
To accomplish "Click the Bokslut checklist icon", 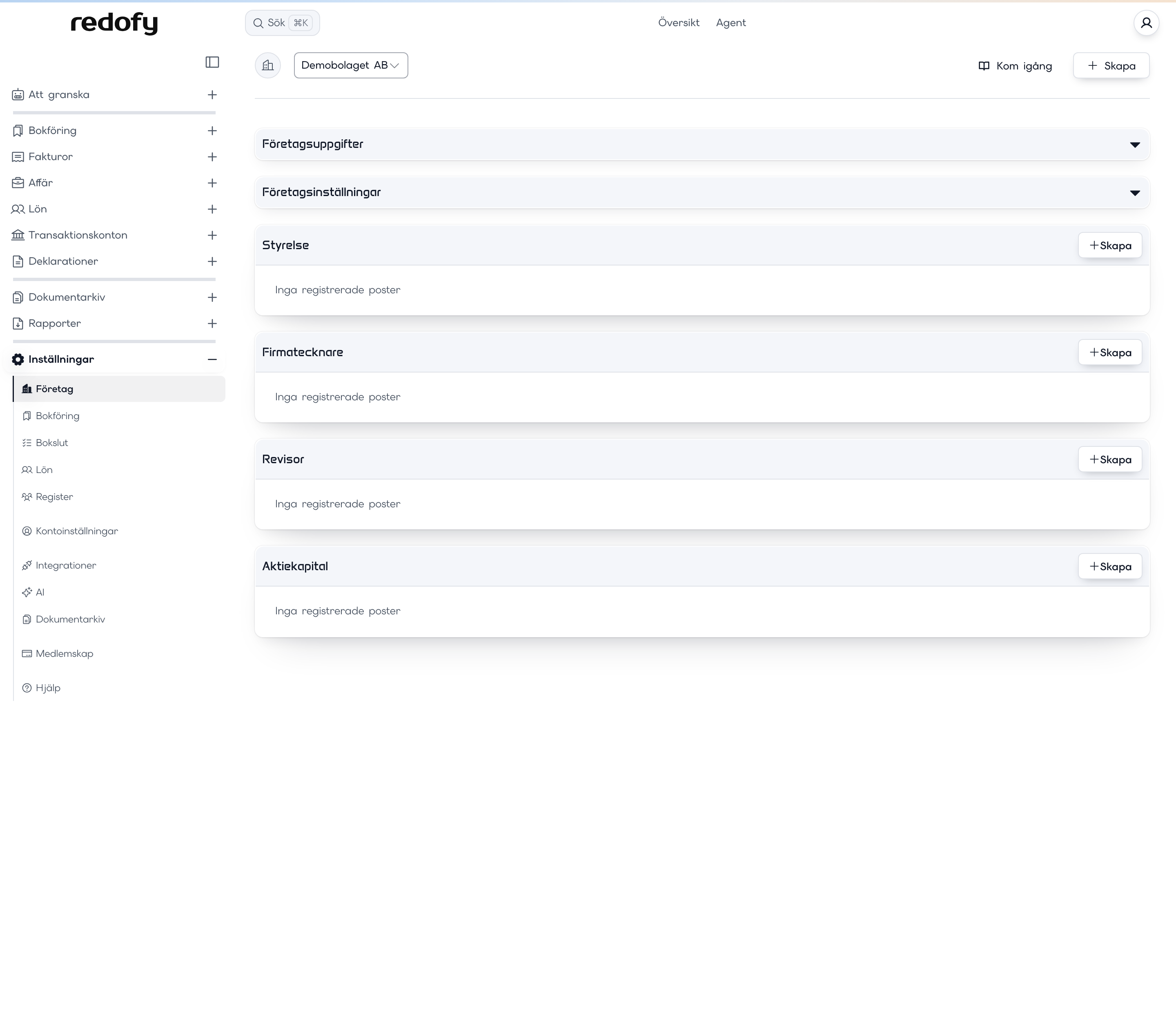I will coord(27,443).
